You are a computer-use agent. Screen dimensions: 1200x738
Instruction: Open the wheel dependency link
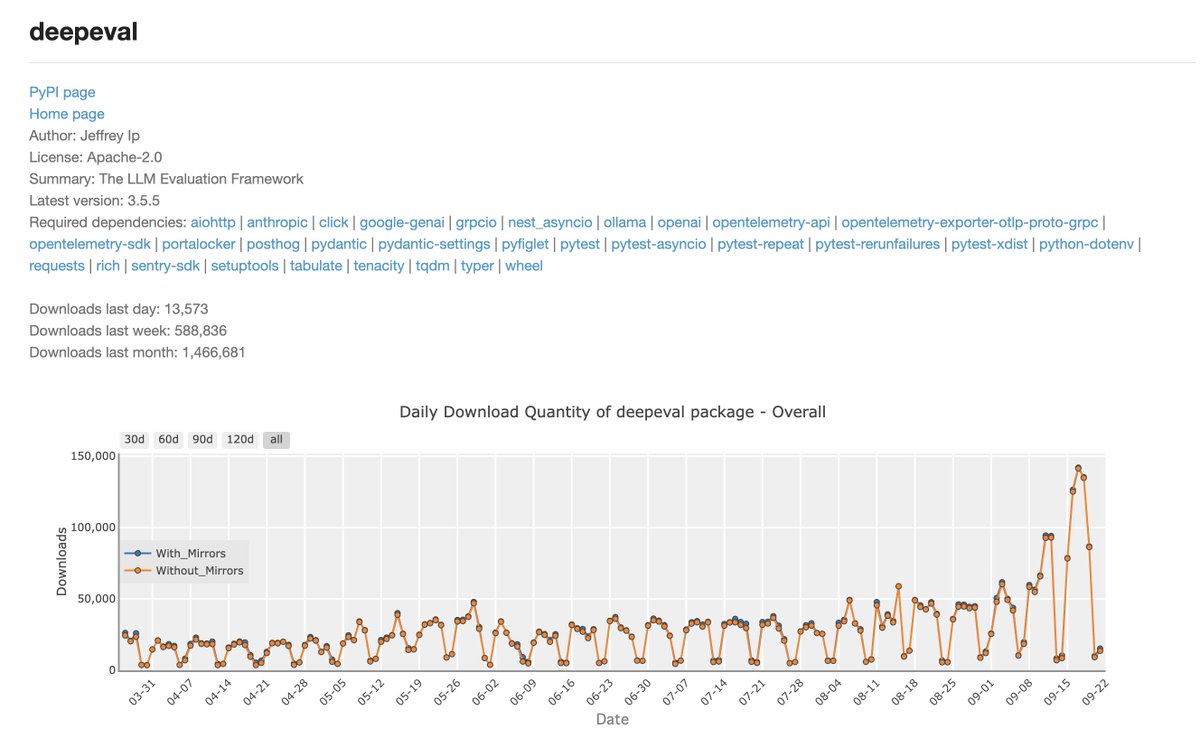tap(524, 266)
